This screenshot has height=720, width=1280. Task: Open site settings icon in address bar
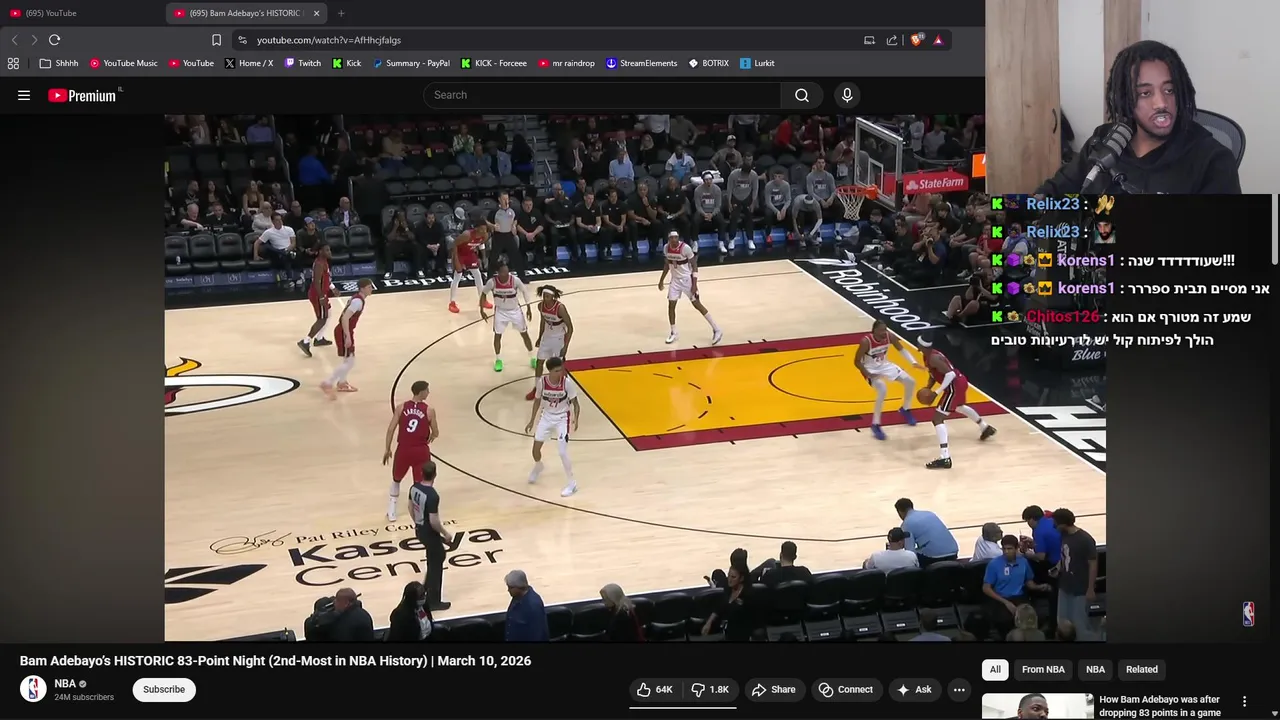pos(242,40)
